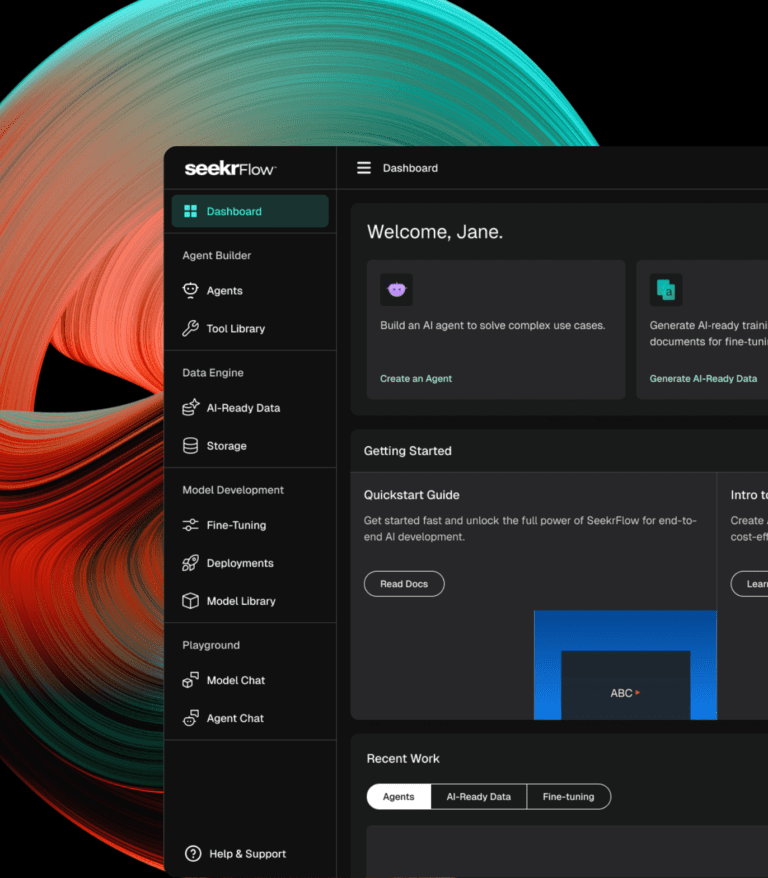768x878 pixels.
Task: Click the Model Chat icon
Action: click(x=190, y=680)
